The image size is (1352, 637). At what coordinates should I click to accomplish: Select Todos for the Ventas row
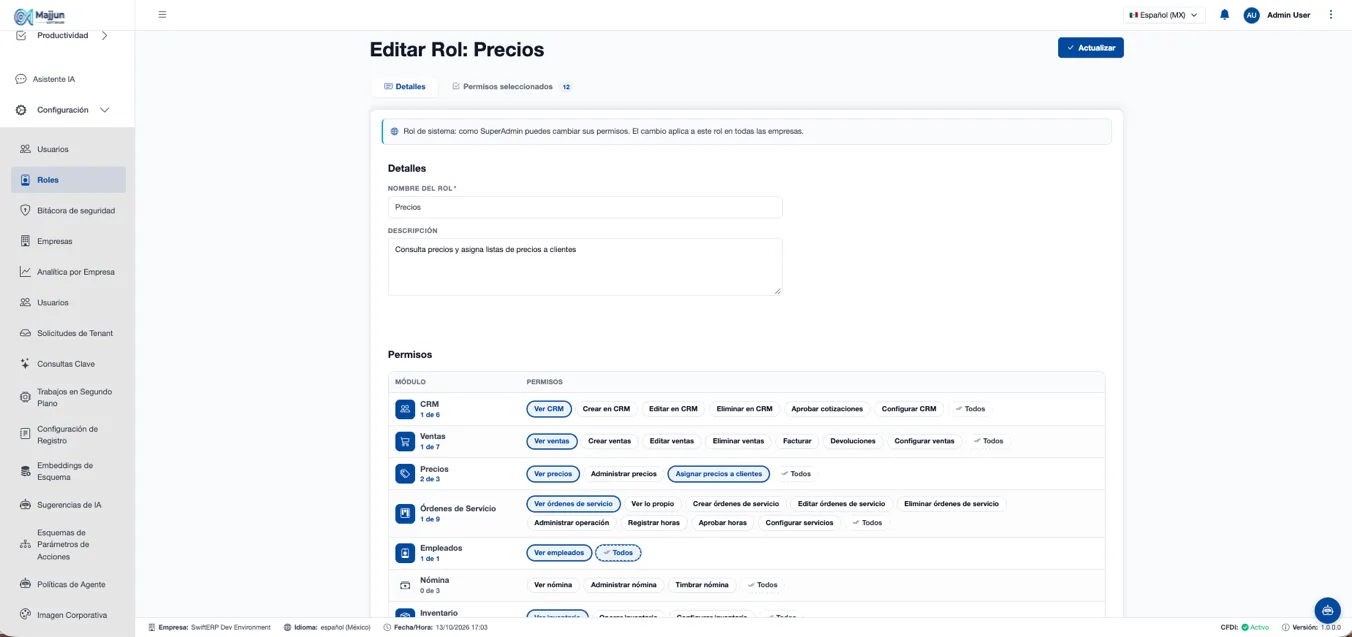coord(988,441)
